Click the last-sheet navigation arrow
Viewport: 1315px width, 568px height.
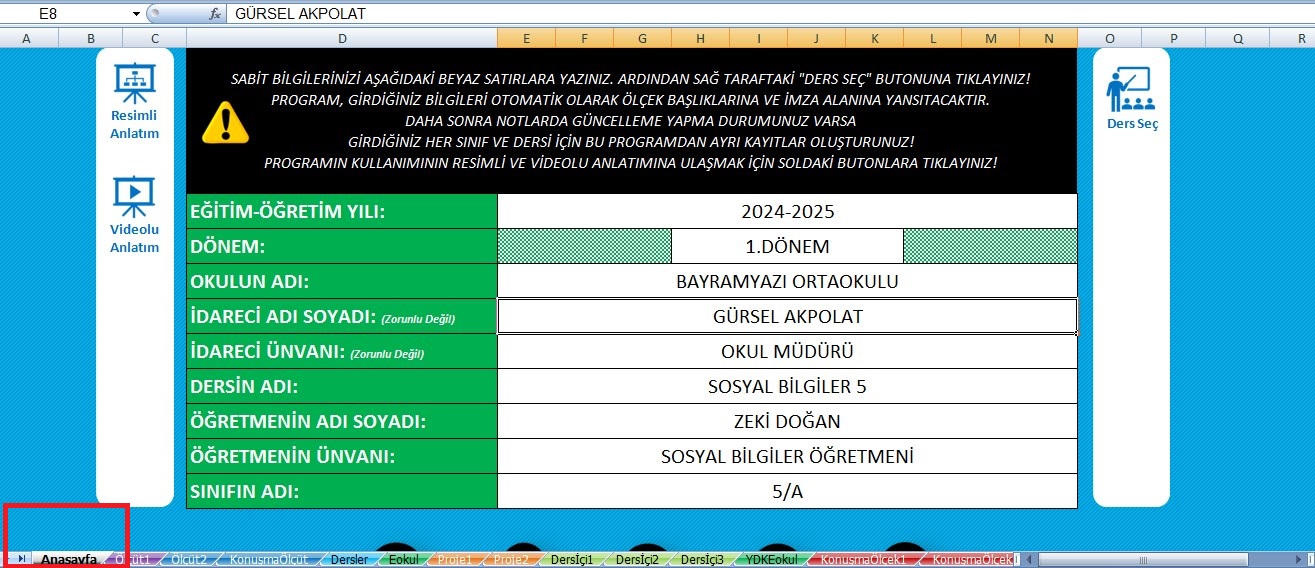pos(22,559)
